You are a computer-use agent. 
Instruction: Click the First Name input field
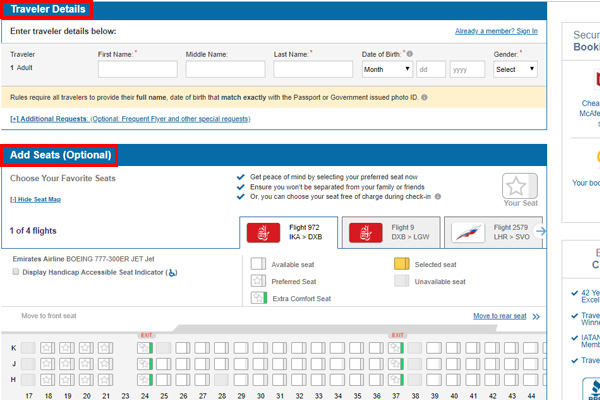click(x=138, y=69)
